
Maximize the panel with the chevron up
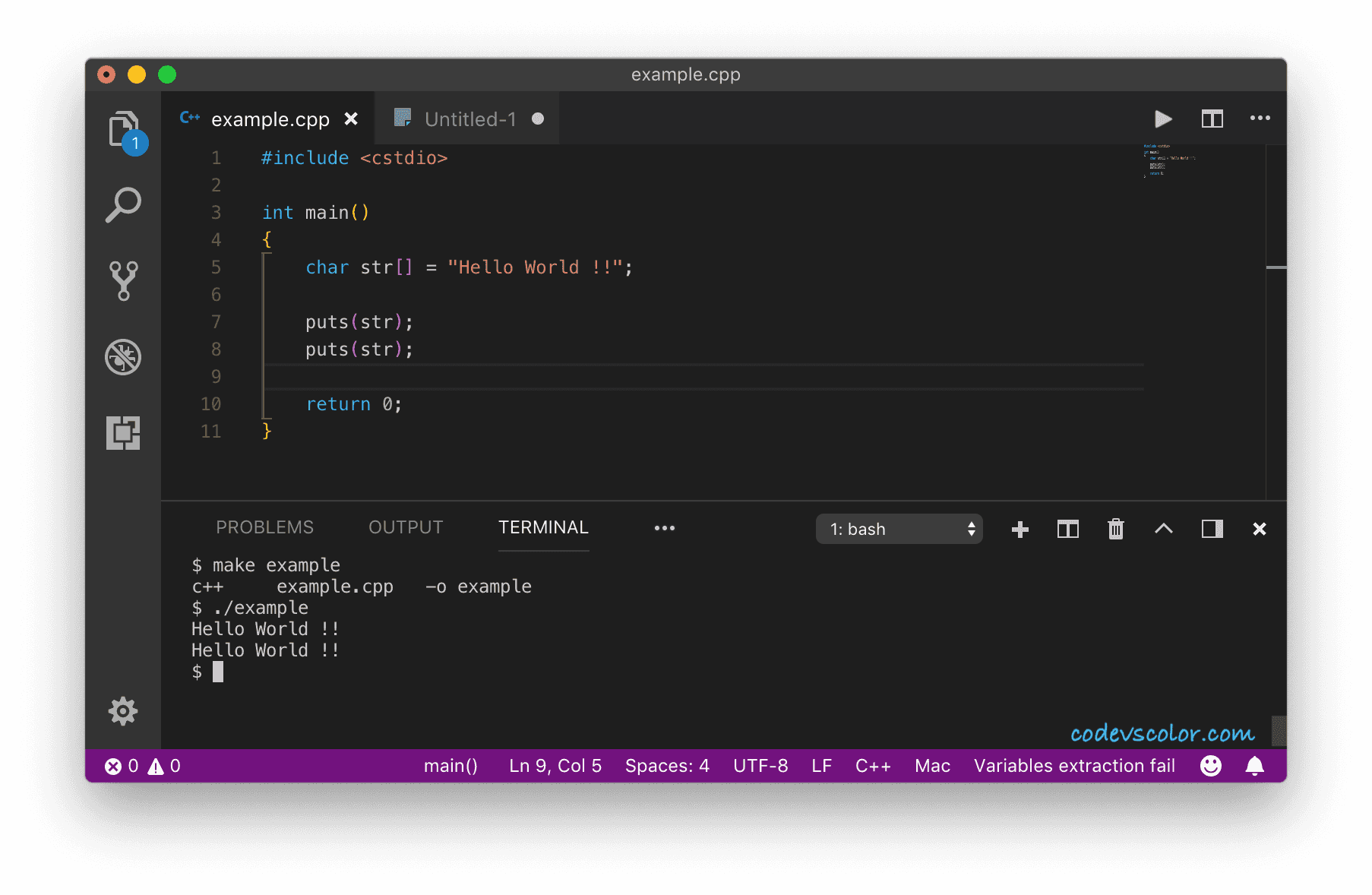click(x=1163, y=529)
